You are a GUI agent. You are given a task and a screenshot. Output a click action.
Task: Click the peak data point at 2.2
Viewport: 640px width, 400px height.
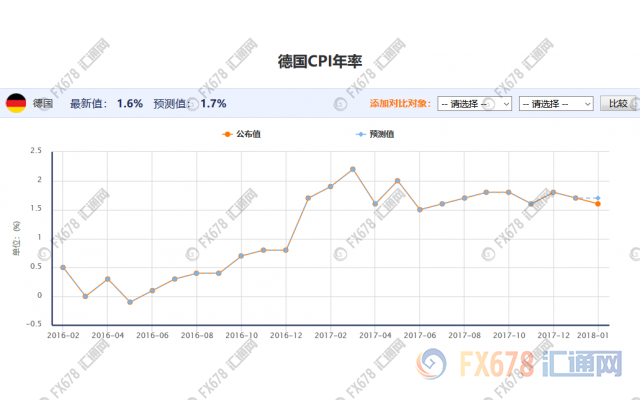(353, 169)
